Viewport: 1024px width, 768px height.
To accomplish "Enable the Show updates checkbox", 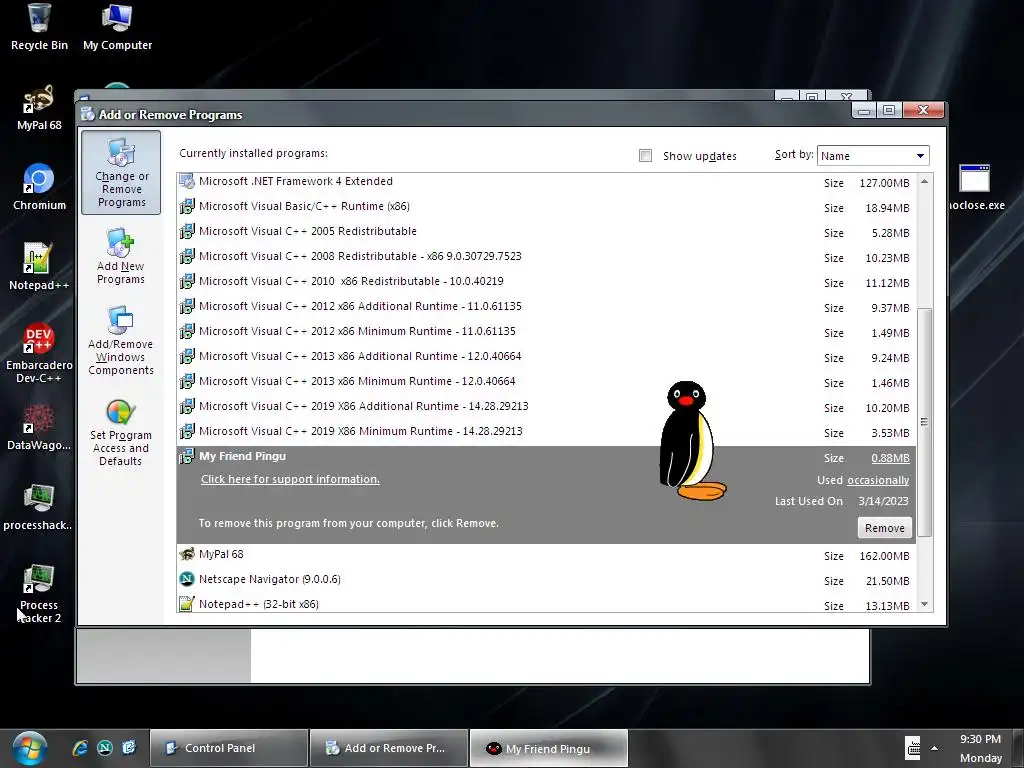I will [x=645, y=155].
